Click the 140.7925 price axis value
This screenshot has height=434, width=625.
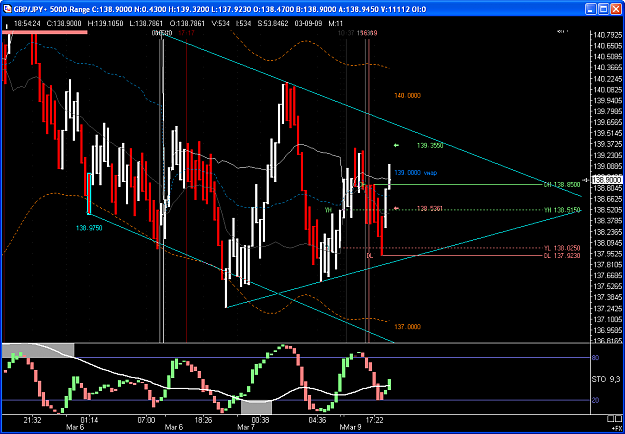tap(607, 35)
